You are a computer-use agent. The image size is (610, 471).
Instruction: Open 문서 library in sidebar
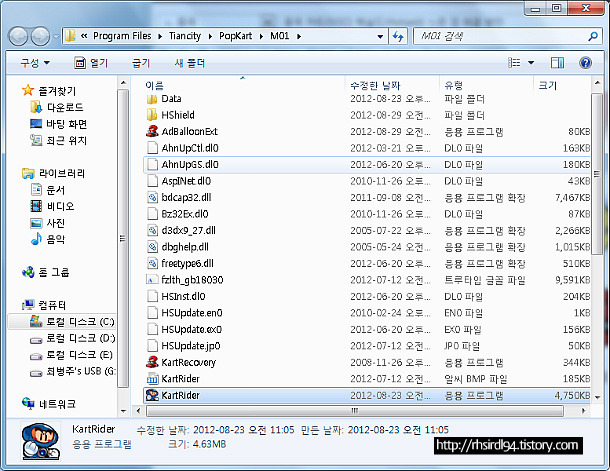point(48,190)
